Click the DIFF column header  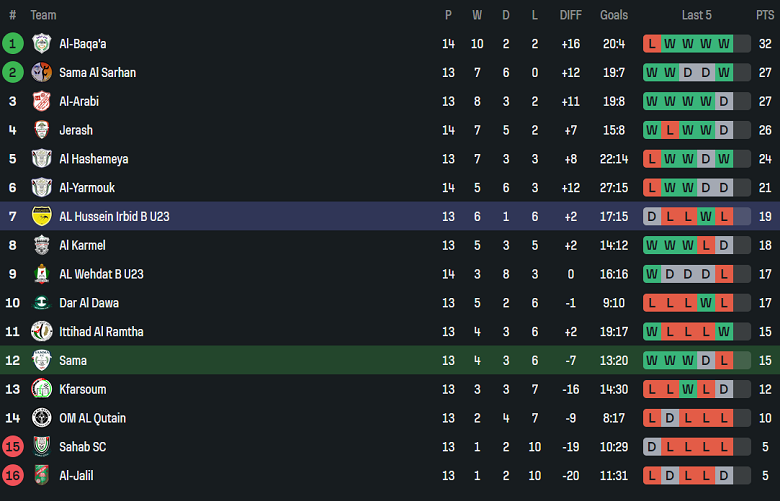tap(571, 15)
